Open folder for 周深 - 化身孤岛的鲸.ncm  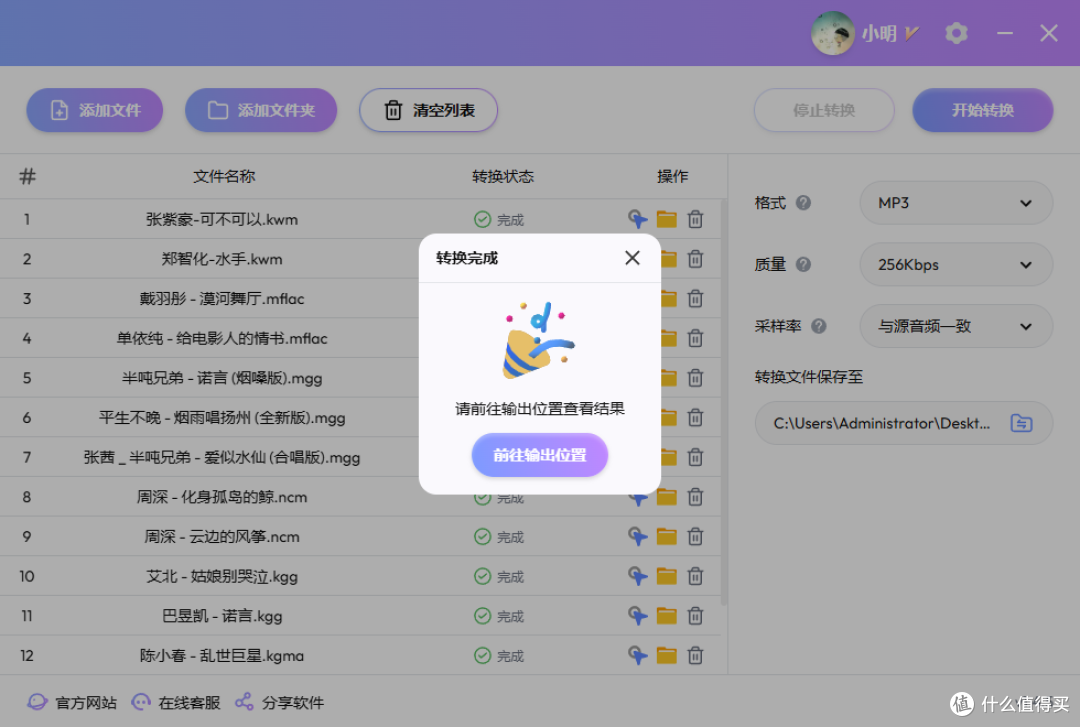pos(666,497)
